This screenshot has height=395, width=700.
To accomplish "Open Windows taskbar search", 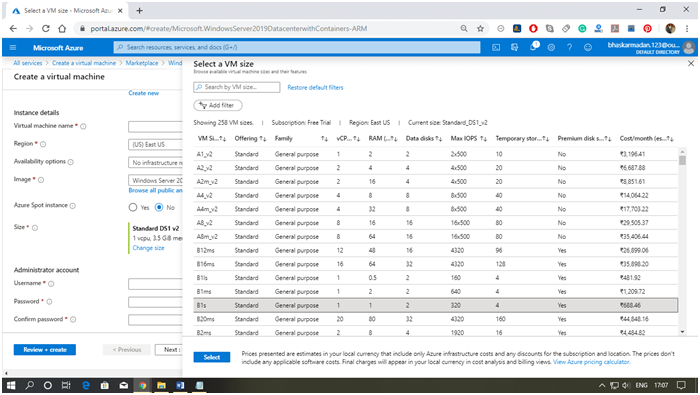I will (29, 385).
